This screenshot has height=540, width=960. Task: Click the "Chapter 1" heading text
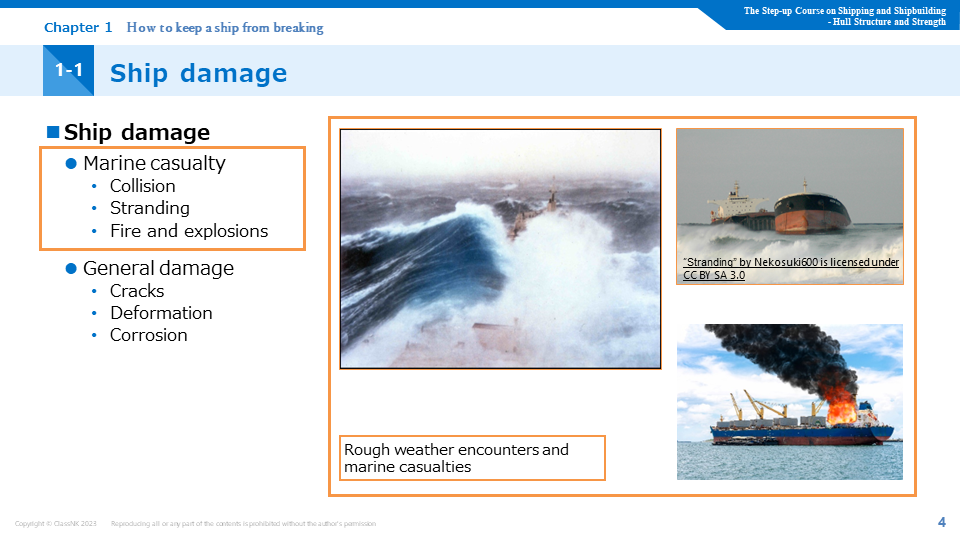click(78, 28)
